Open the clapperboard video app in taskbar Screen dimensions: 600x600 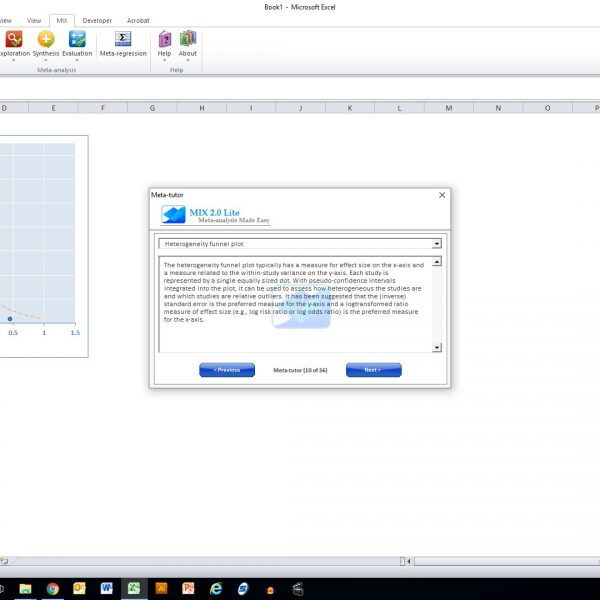298,589
